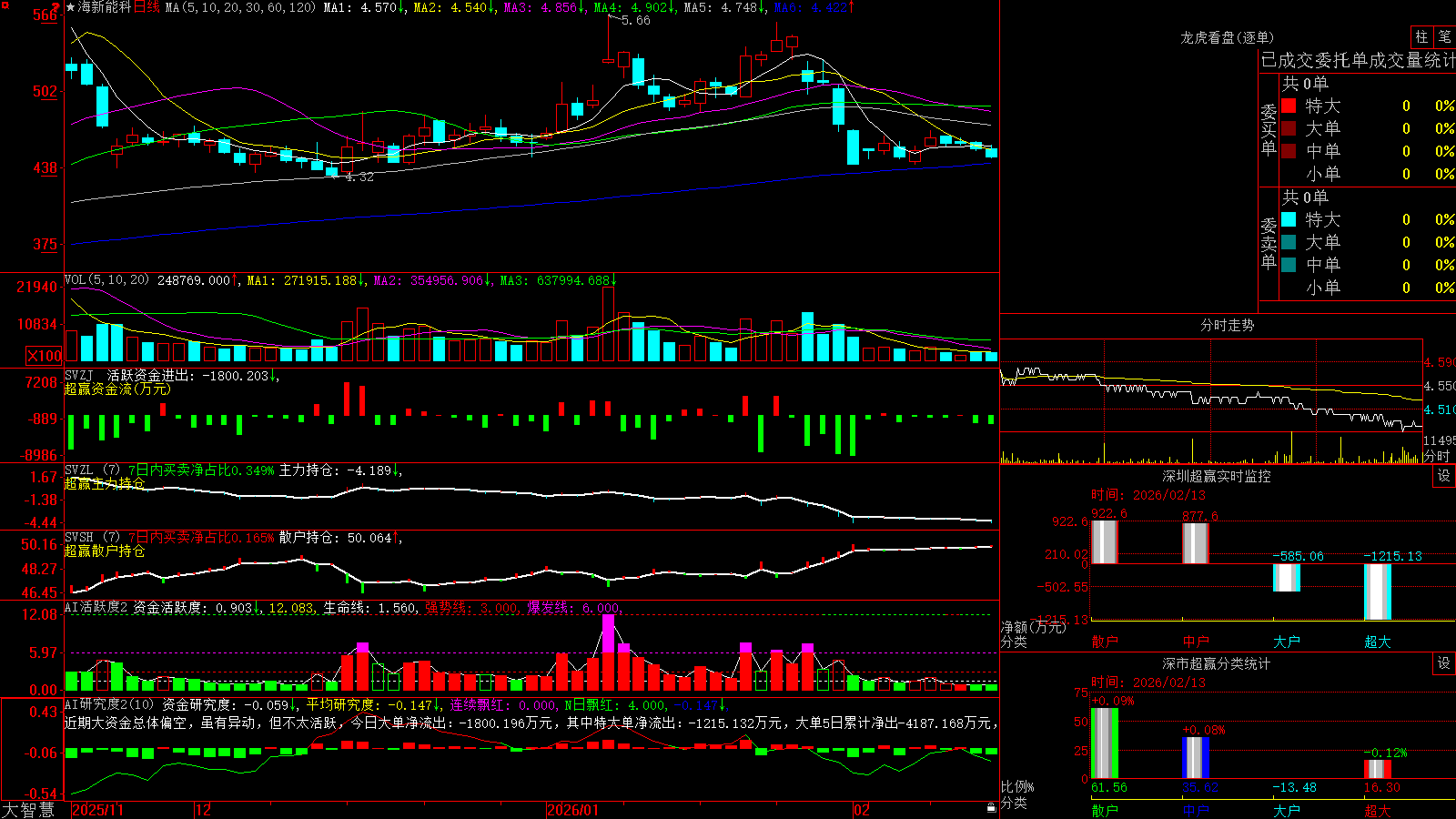Viewport: 1456px width, 819px height.
Task: Open MA(5,10,20,30,60,120) indicator parameters
Action: tap(240, 7)
